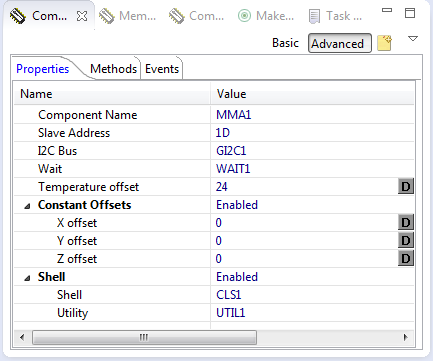The height and width of the screenshot is (361, 433).
Task: Select the Wait row label
Action: [50, 169]
